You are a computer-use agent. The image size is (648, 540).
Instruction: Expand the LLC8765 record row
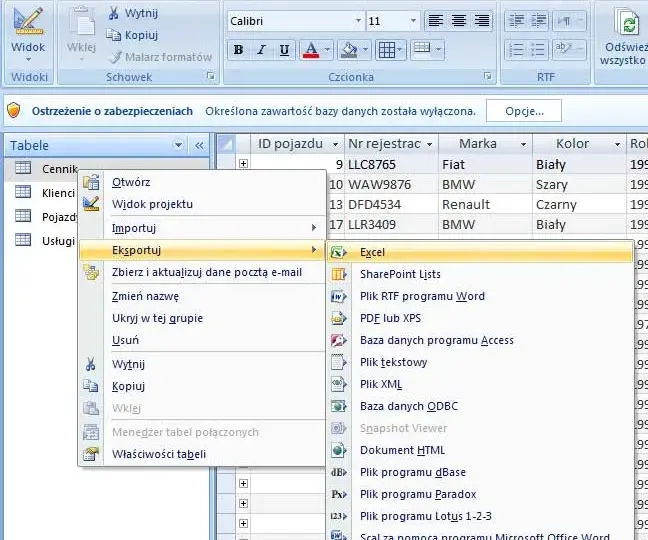pyautogui.click(x=243, y=164)
